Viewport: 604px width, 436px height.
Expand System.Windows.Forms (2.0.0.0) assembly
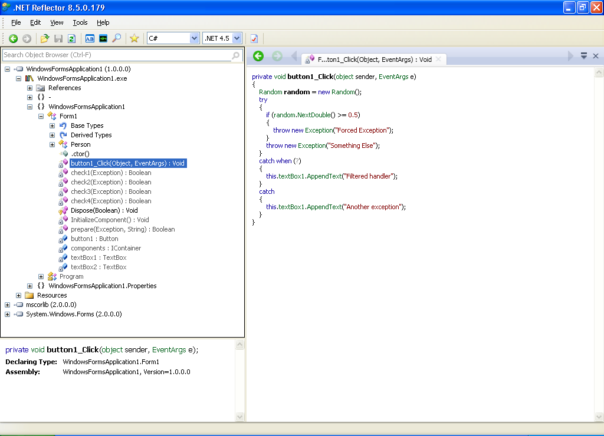click(x=7, y=314)
